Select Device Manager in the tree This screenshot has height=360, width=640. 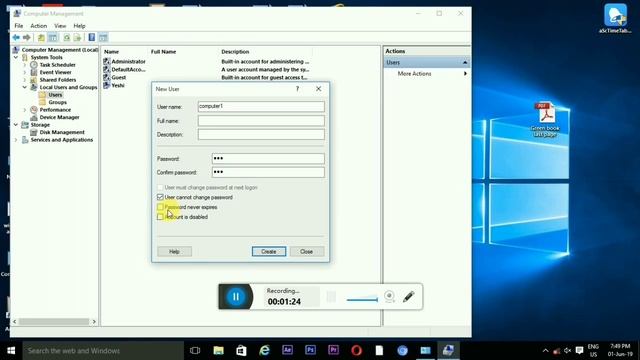point(59,117)
